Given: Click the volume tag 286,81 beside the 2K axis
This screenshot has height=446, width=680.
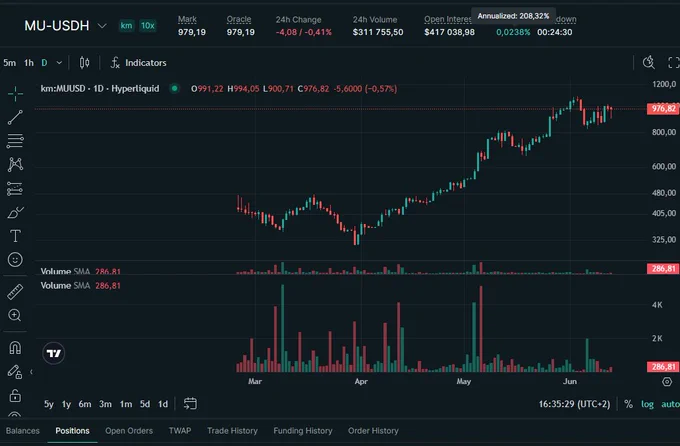Looking at the screenshot, I should tap(663, 367).
